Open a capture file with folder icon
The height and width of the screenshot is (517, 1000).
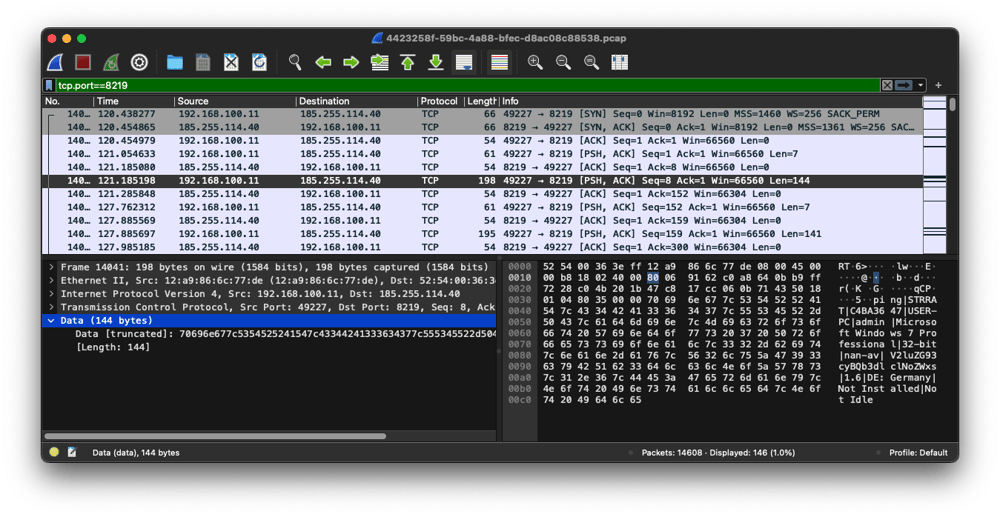coord(175,62)
